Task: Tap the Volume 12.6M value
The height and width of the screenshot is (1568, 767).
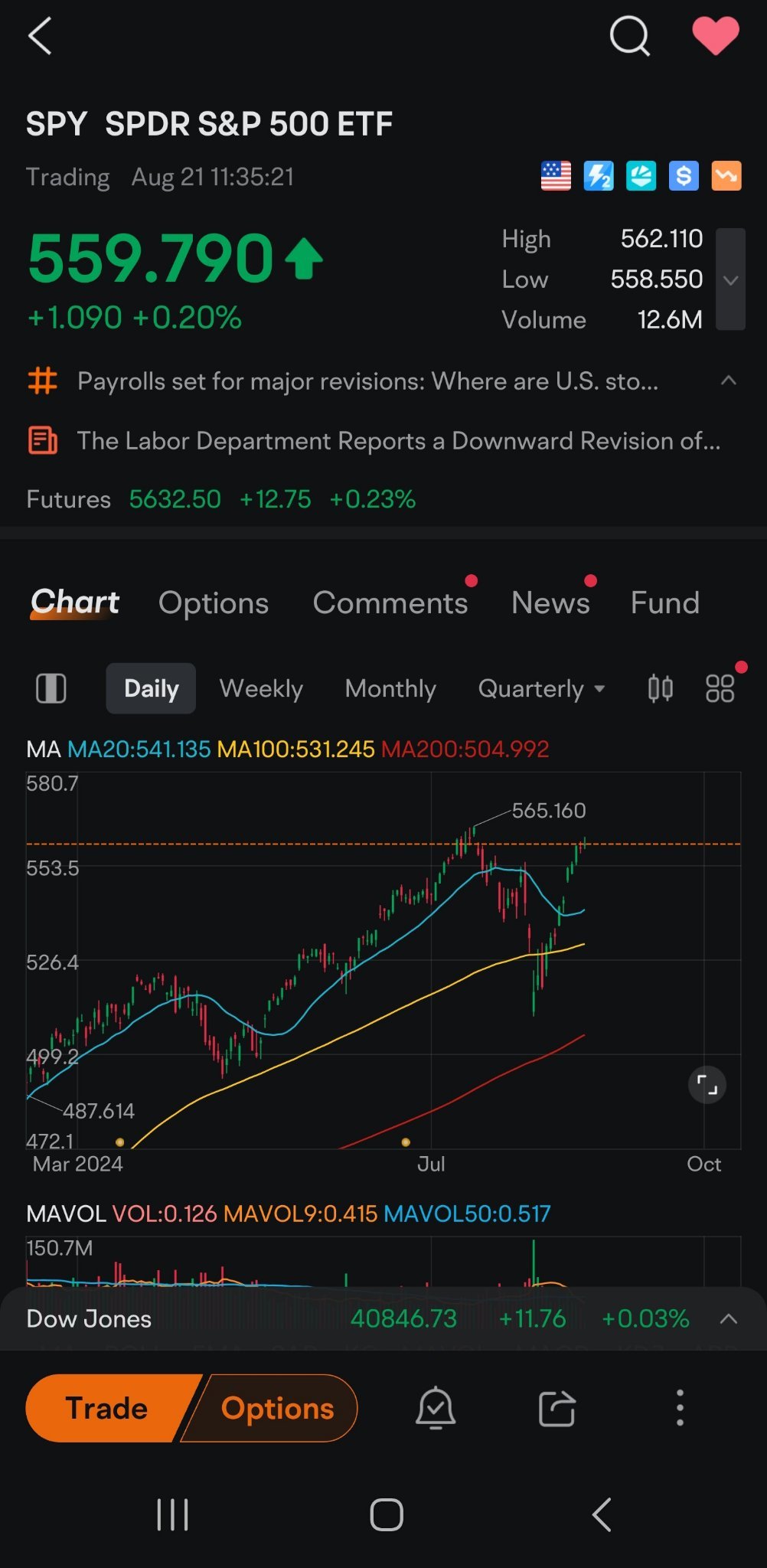Action: pyautogui.click(x=670, y=319)
